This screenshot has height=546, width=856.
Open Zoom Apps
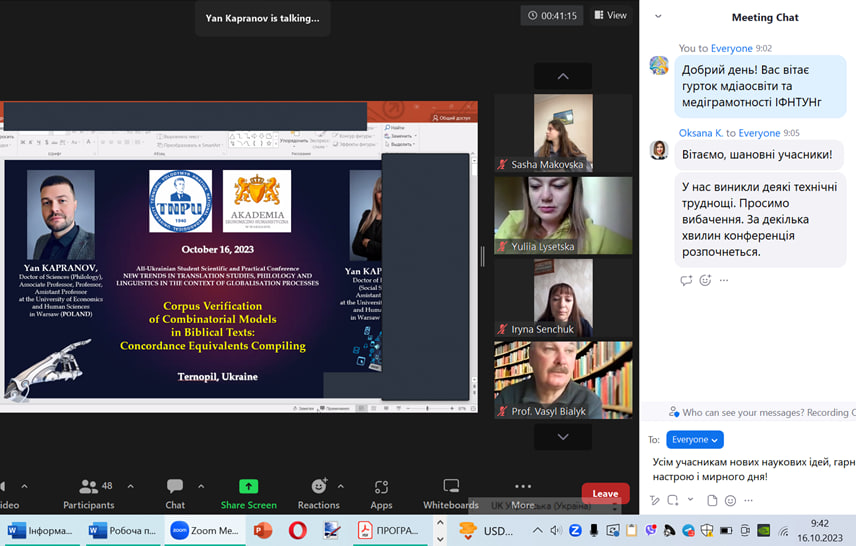(x=381, y=494)
